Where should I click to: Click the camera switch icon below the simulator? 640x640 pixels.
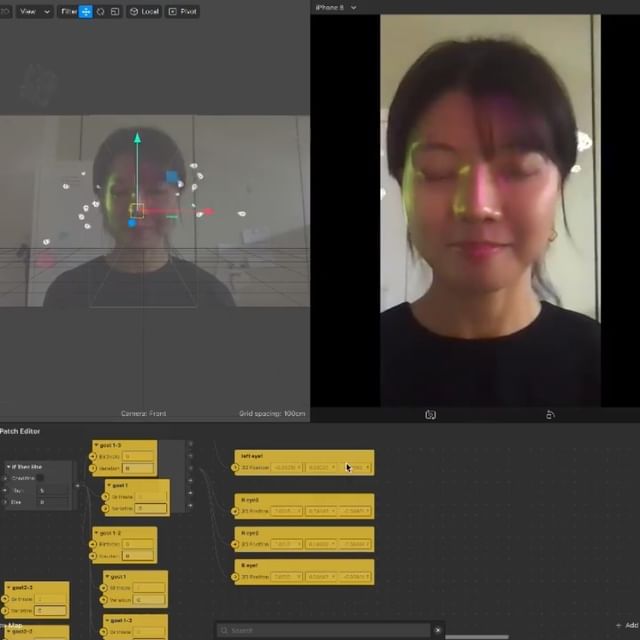(431, 414)
